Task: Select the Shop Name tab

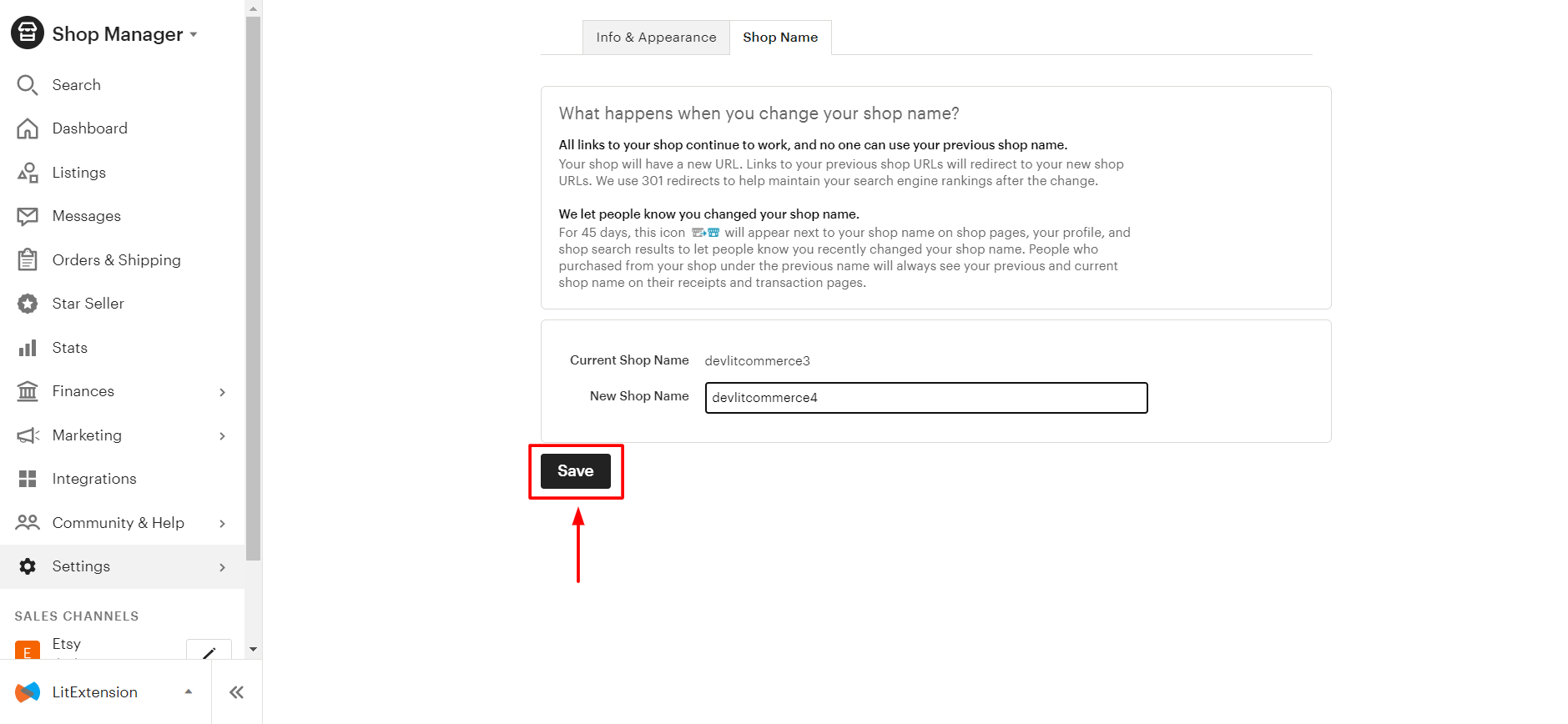Action: 780,38
